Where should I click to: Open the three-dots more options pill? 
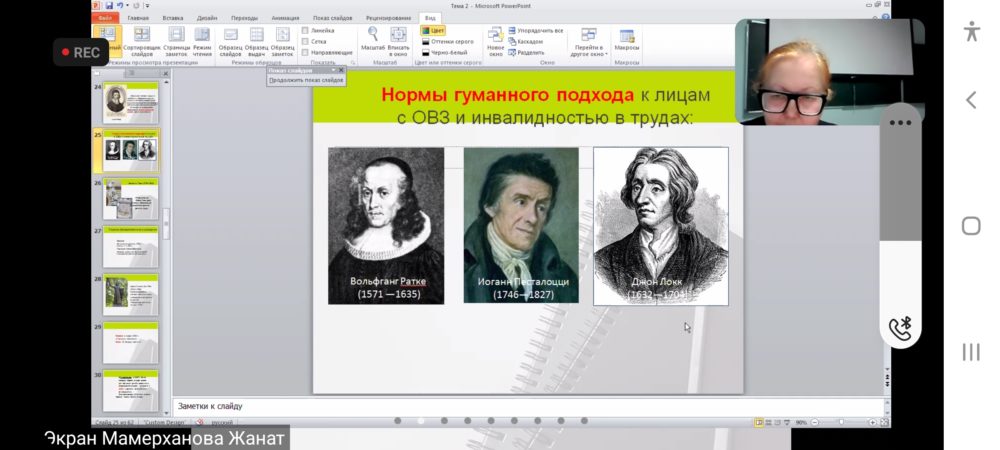coord(900,123)
